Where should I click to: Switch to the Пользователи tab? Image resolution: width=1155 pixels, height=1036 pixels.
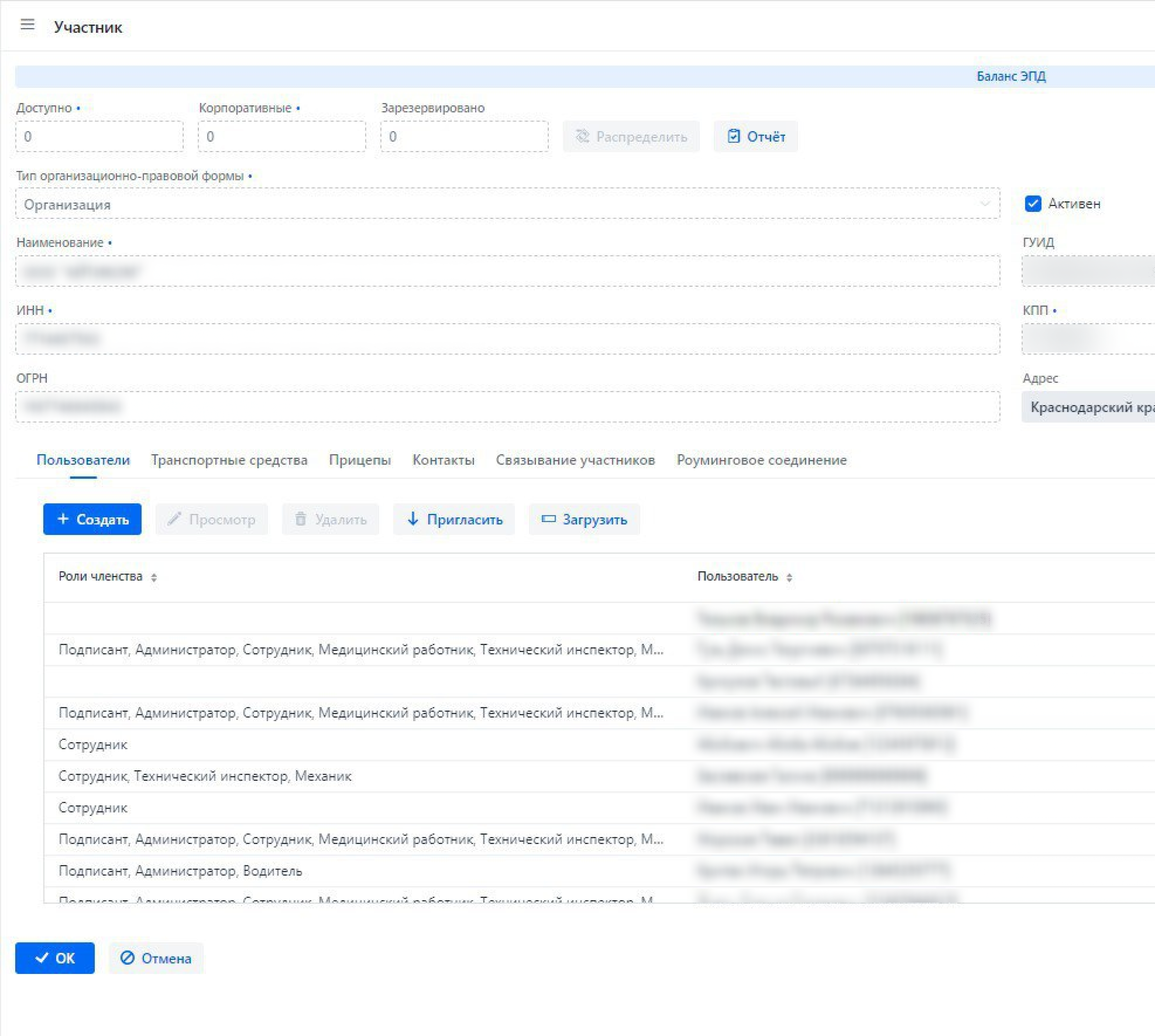[x=83, y=460]
